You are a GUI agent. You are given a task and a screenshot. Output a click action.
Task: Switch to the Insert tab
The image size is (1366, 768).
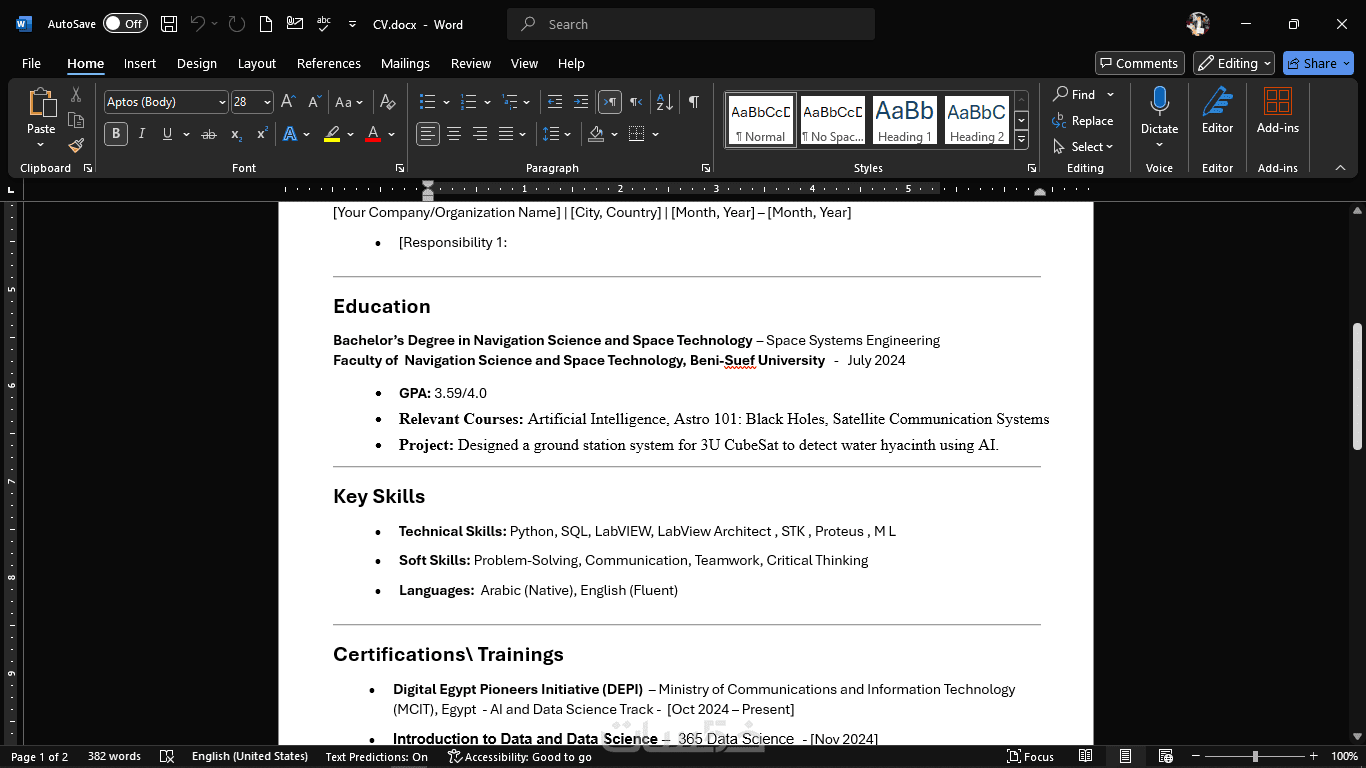(x=140, y=63)
